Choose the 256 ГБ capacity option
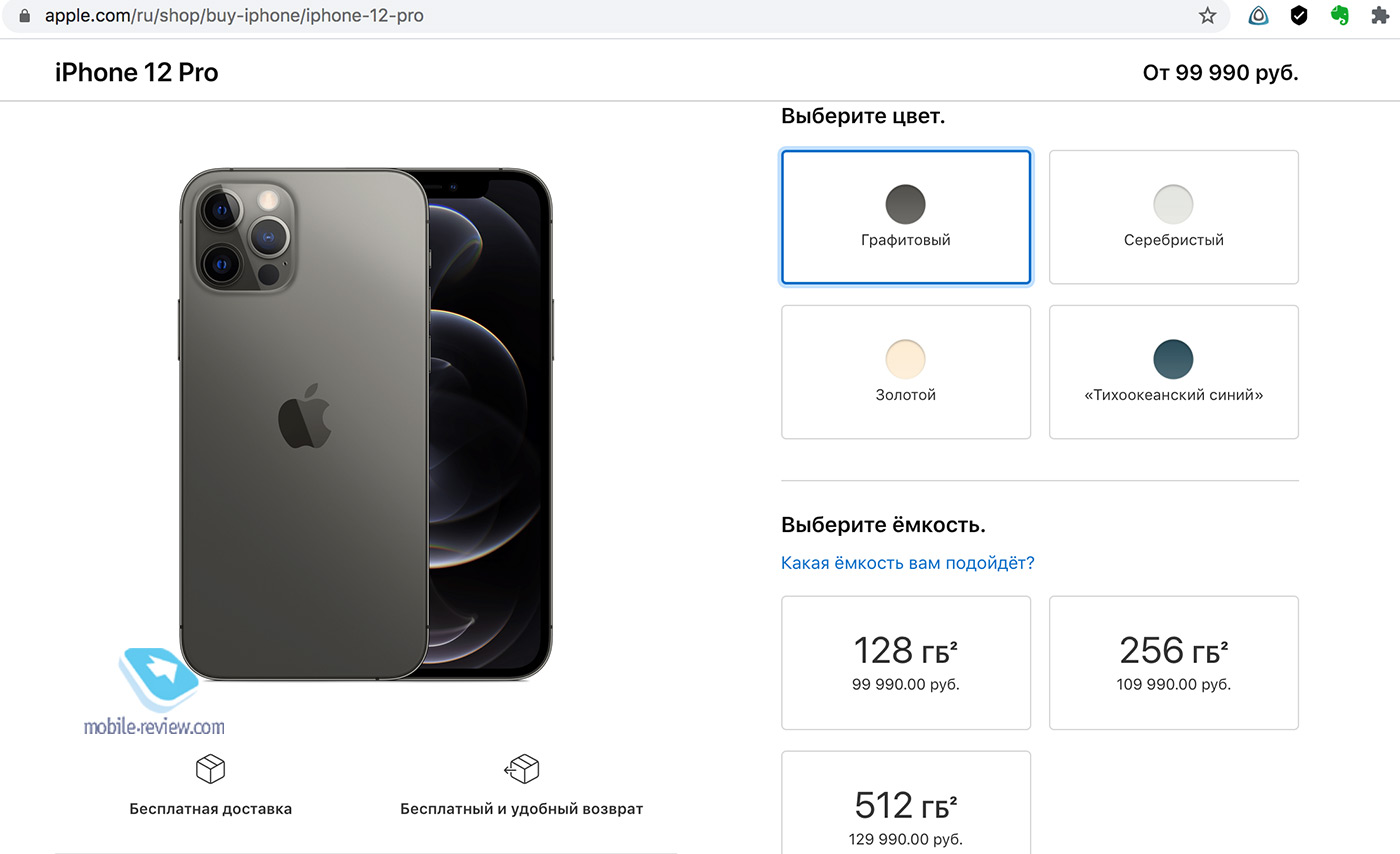 [x=1173, y=662]
